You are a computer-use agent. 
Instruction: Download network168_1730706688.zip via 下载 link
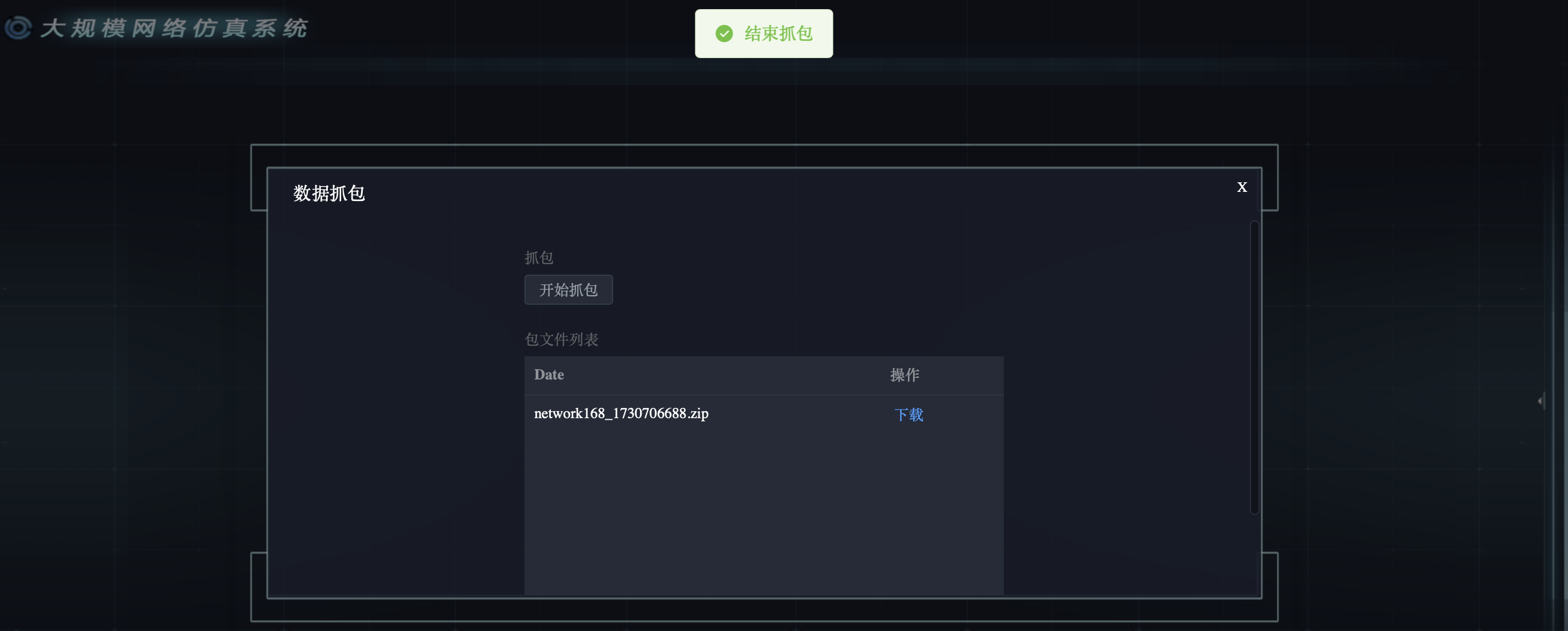point(908,415)
